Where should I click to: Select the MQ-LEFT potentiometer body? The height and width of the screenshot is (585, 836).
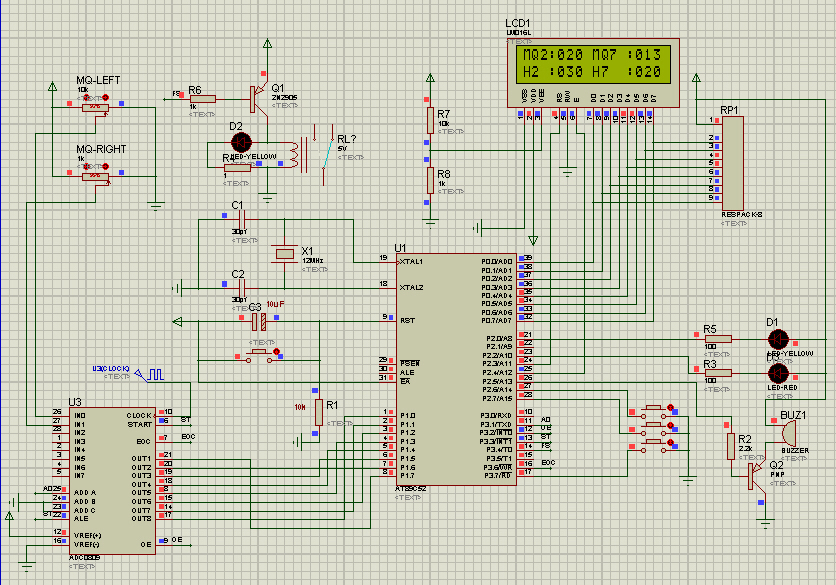95,108
